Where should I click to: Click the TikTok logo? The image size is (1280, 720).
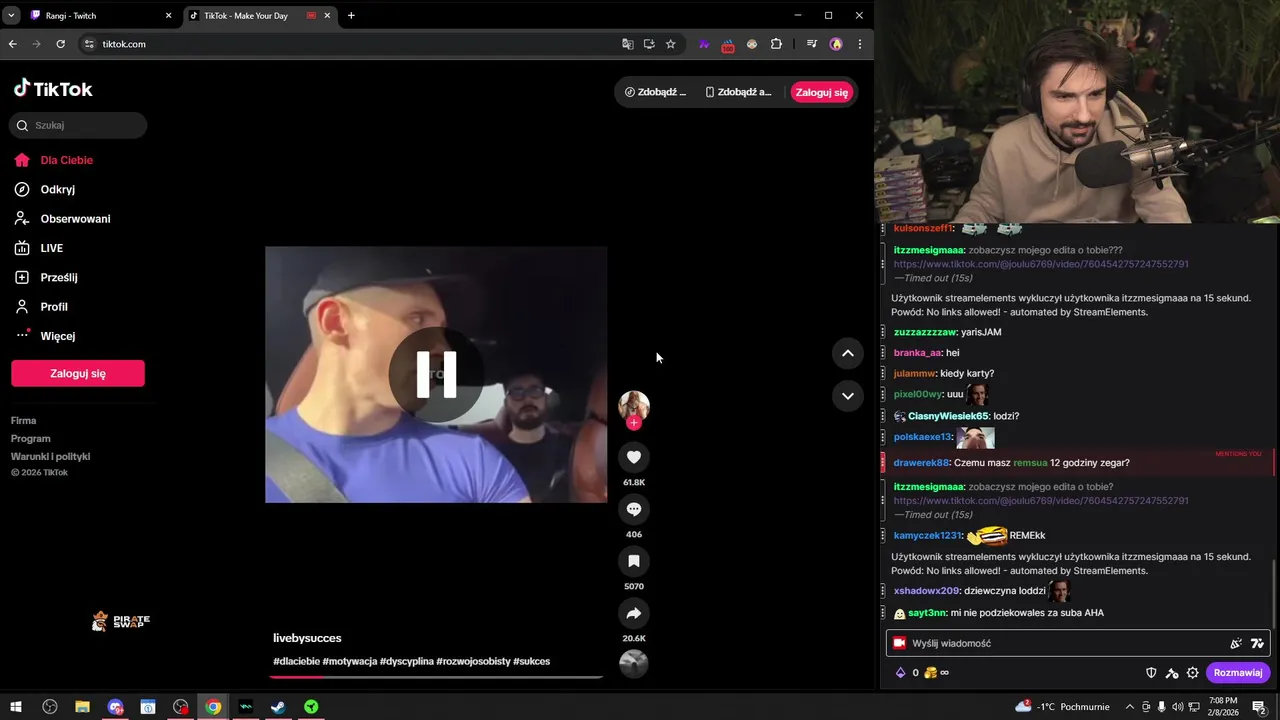click(53, 89)
